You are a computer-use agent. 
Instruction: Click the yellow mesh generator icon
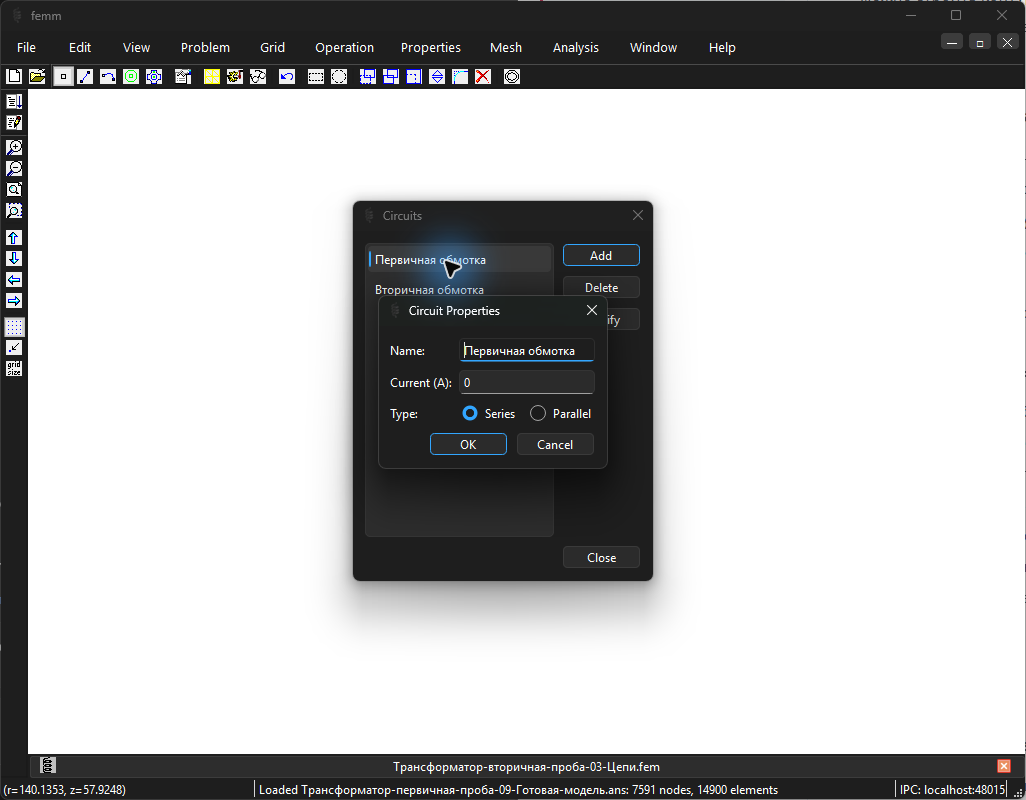211,77
